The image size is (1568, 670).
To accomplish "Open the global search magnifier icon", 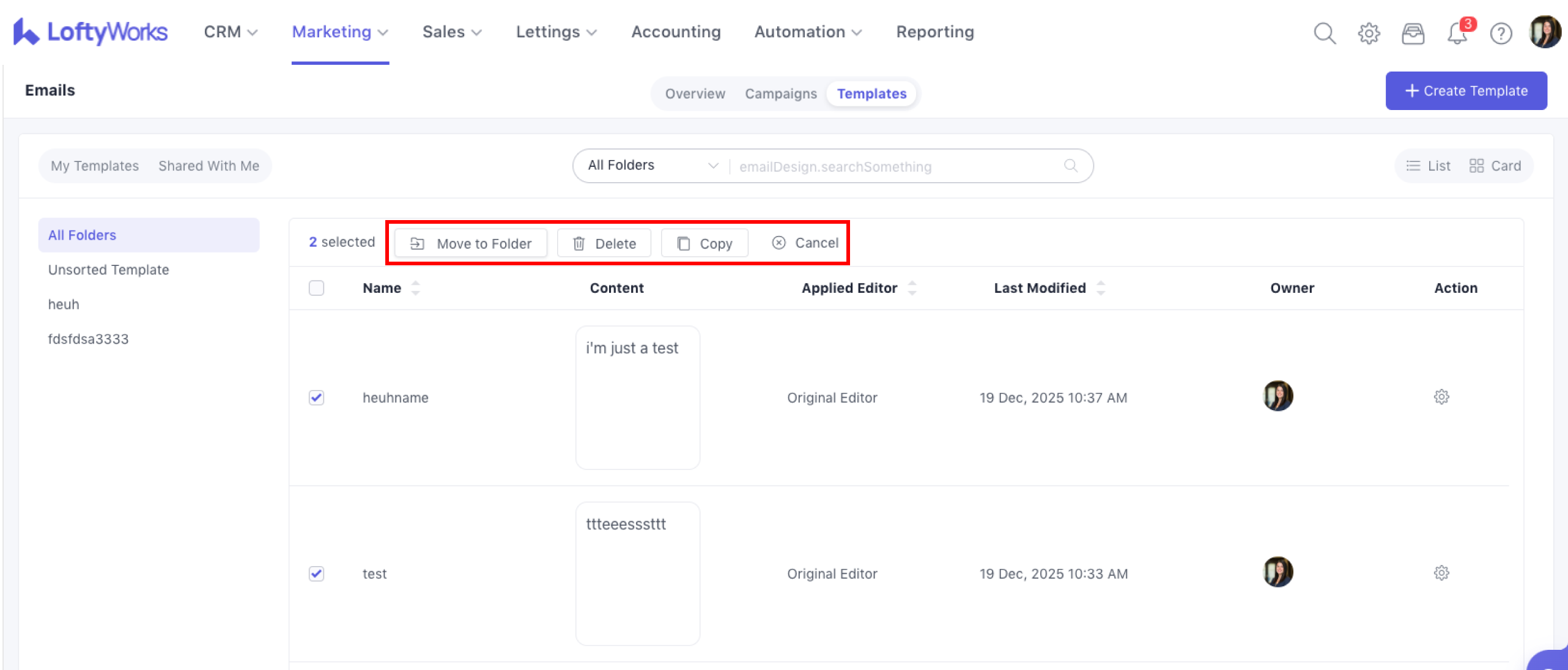I will [1325, 33].
